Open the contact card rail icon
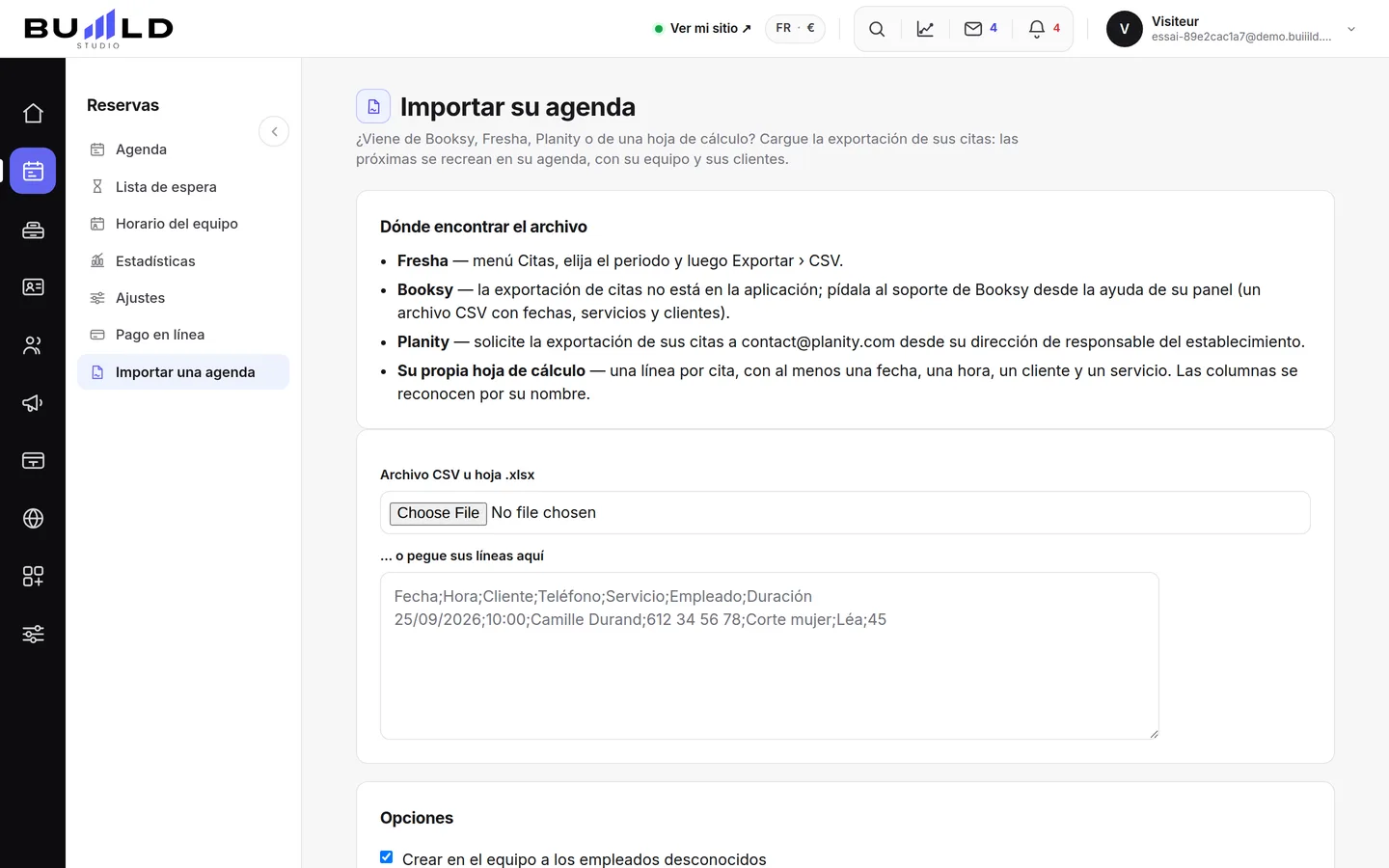 click(33, 287)
